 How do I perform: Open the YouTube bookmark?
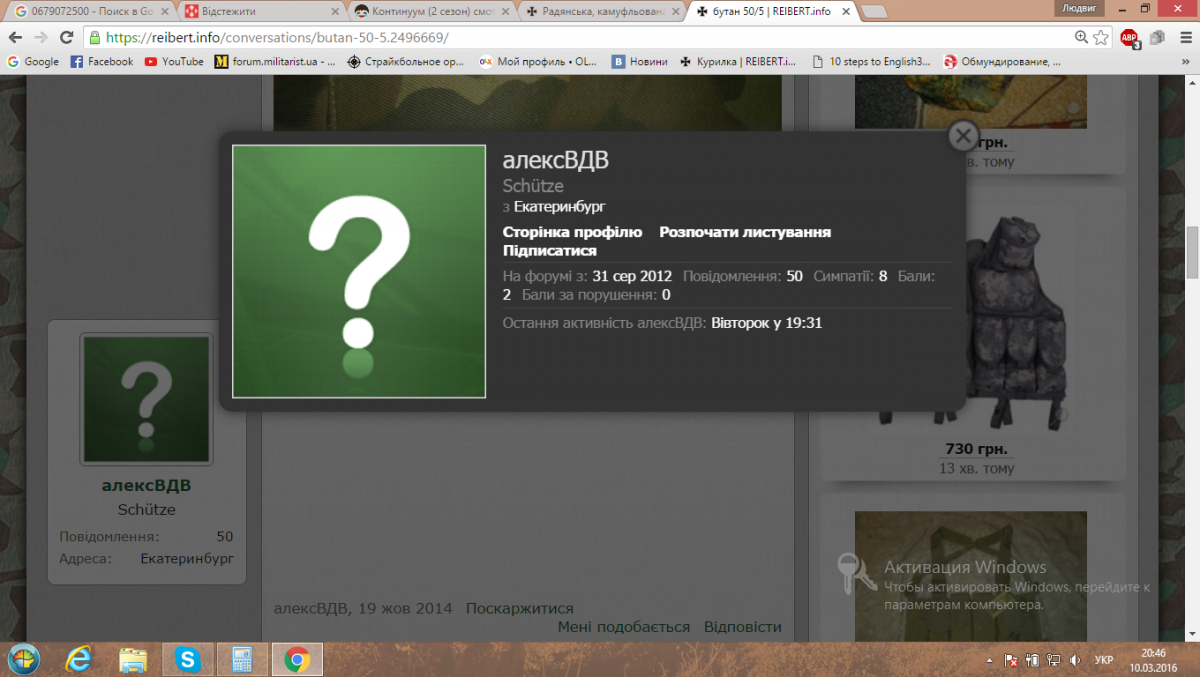coord(174,61)
